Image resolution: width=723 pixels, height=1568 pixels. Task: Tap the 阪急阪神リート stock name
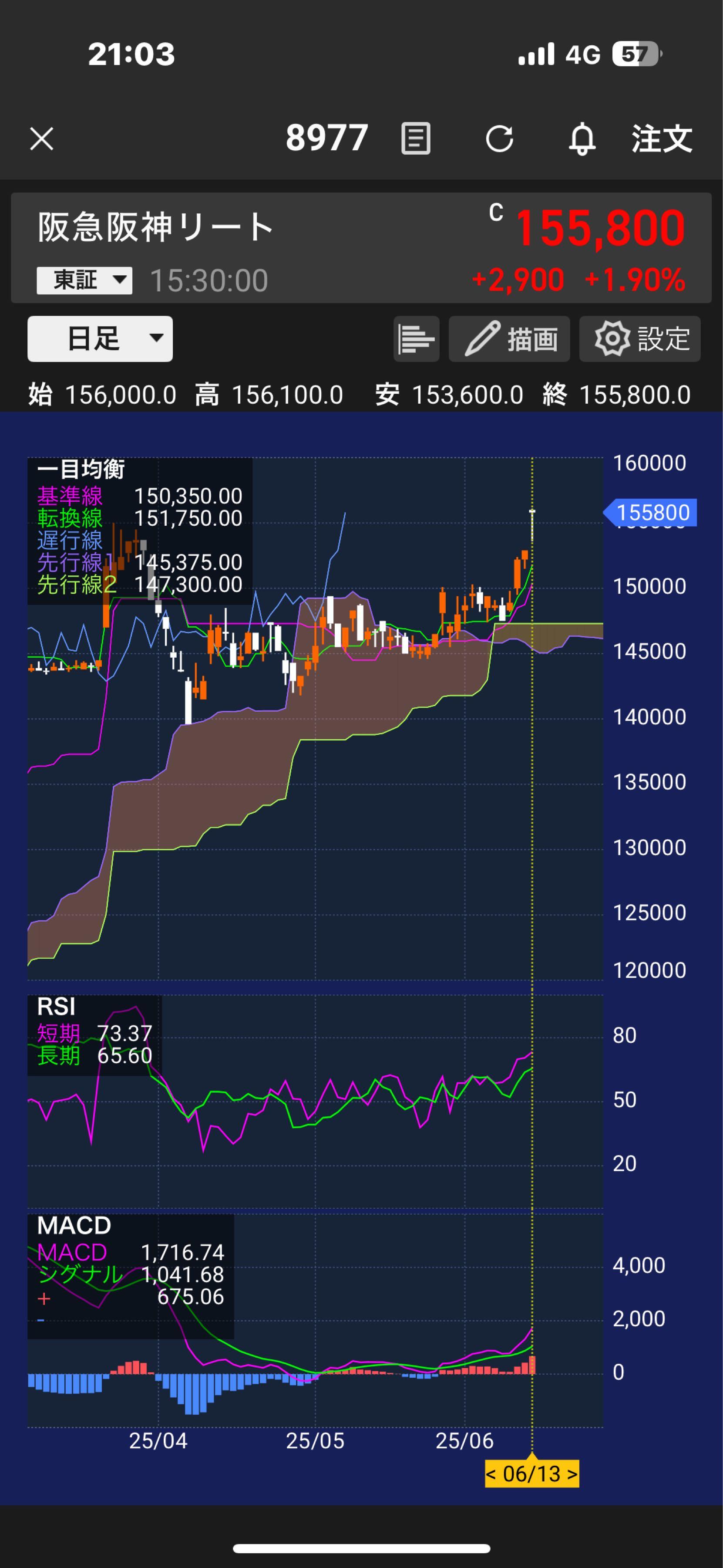coord(156,228)
